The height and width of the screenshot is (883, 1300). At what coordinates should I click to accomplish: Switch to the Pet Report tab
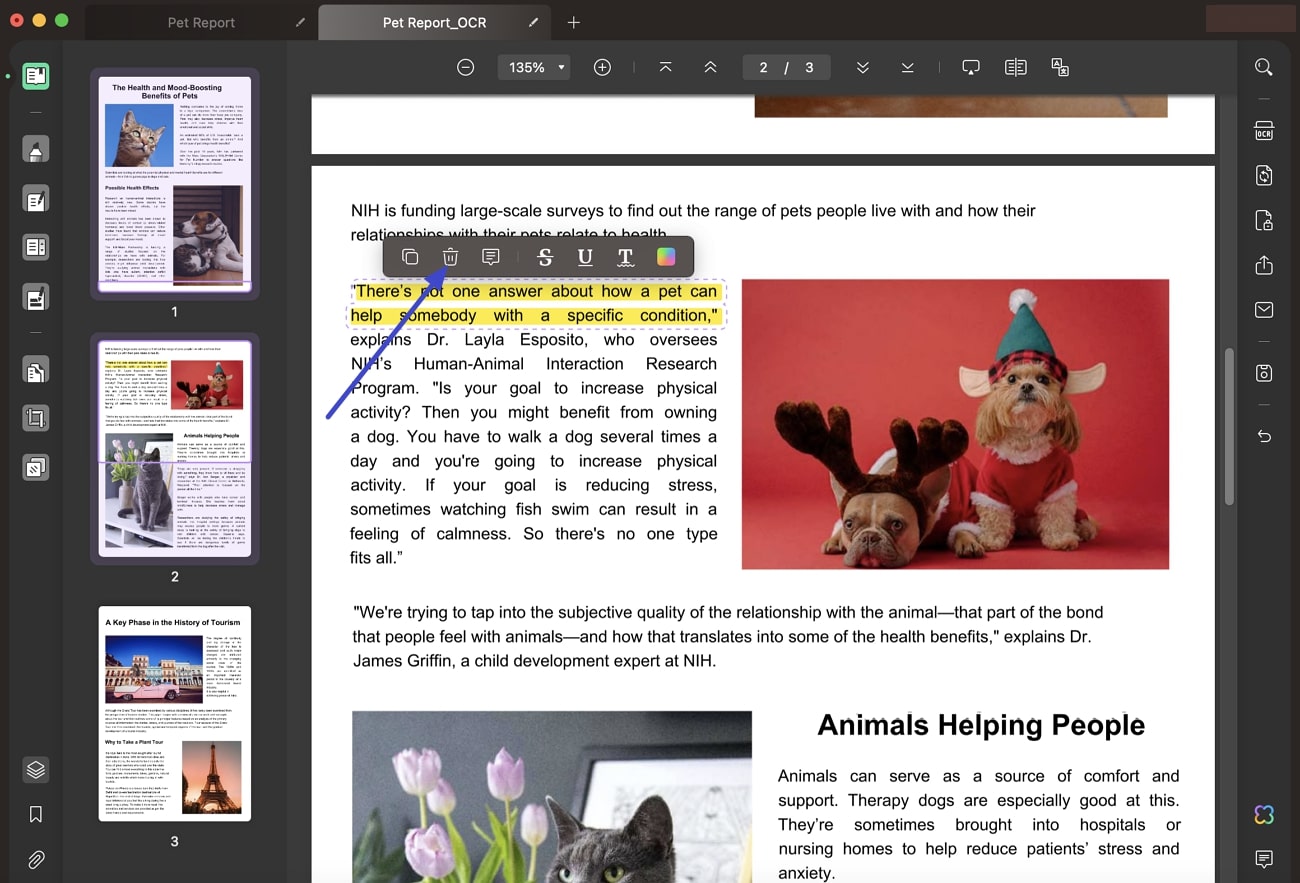200,22
